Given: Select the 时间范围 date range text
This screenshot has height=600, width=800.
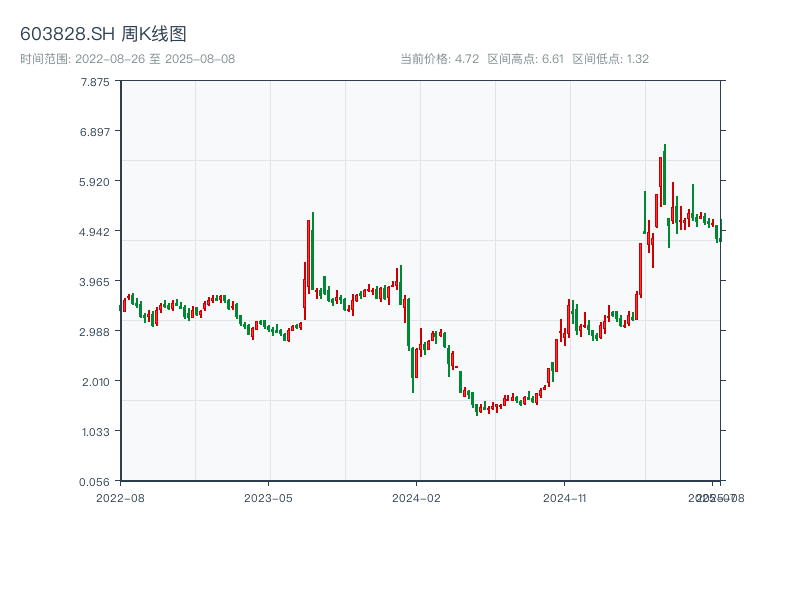Looking at the screenshot, I should click(x=127, y=59).
